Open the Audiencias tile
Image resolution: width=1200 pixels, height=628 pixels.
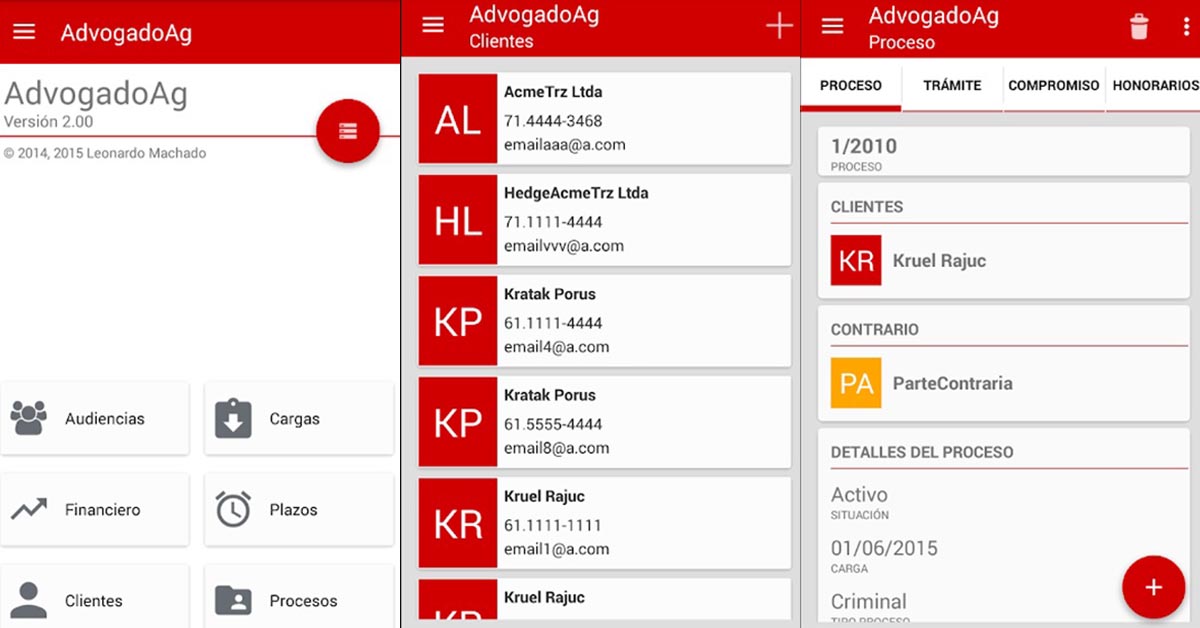tap(95, 418)
